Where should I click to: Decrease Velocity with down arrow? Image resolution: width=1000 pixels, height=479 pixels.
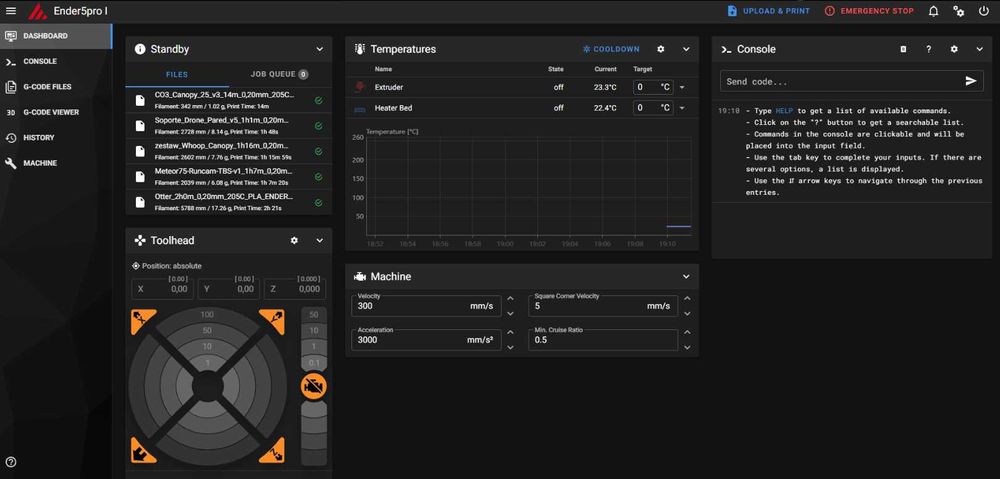pyautogui.click(x=510, y=313)
